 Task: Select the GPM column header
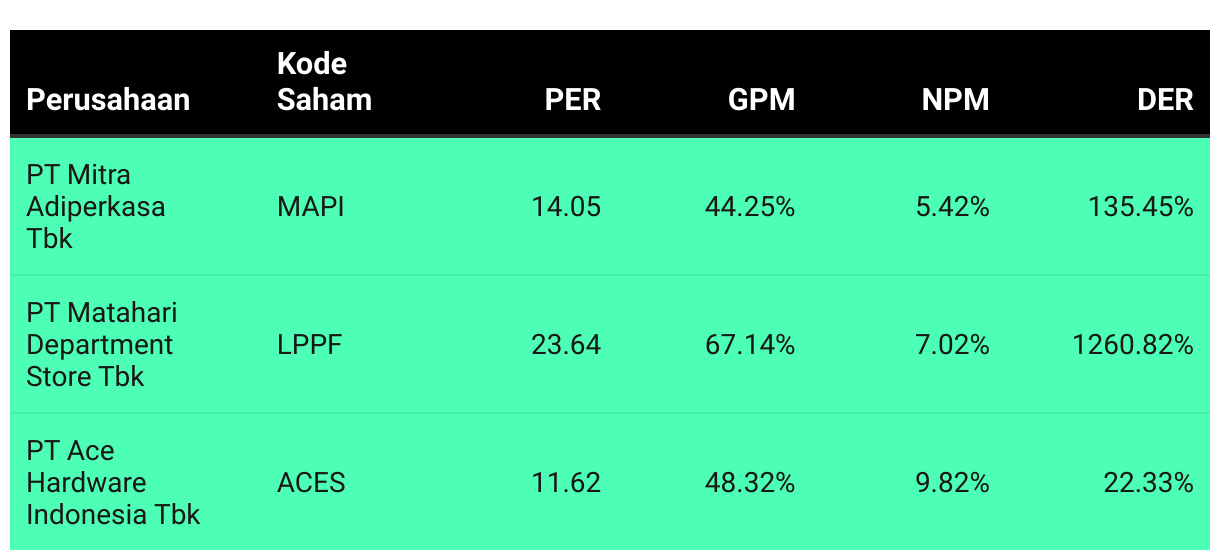[x=762, y=100]
